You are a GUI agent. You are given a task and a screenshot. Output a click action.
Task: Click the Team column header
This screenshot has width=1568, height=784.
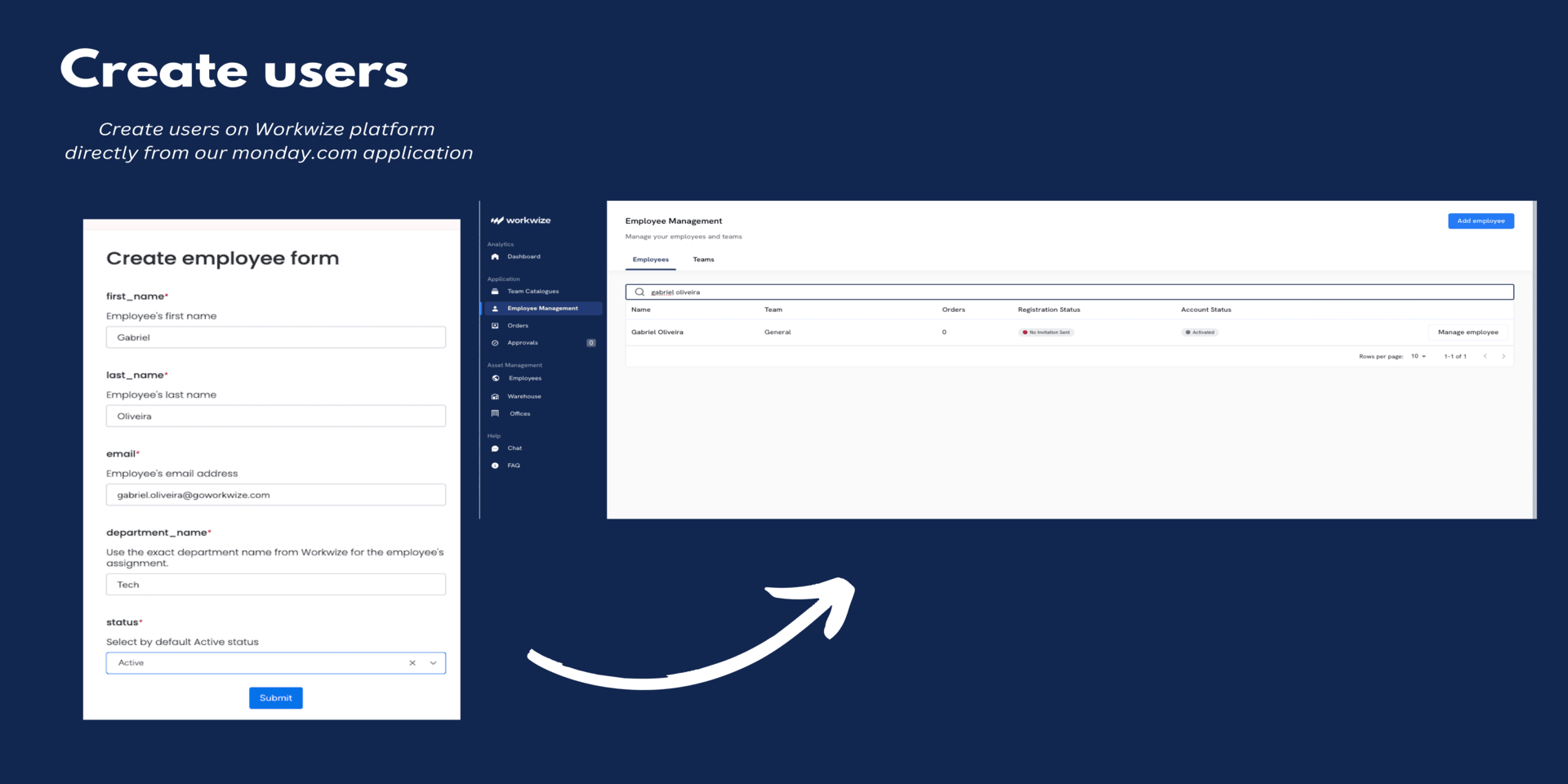coord(773,310)
